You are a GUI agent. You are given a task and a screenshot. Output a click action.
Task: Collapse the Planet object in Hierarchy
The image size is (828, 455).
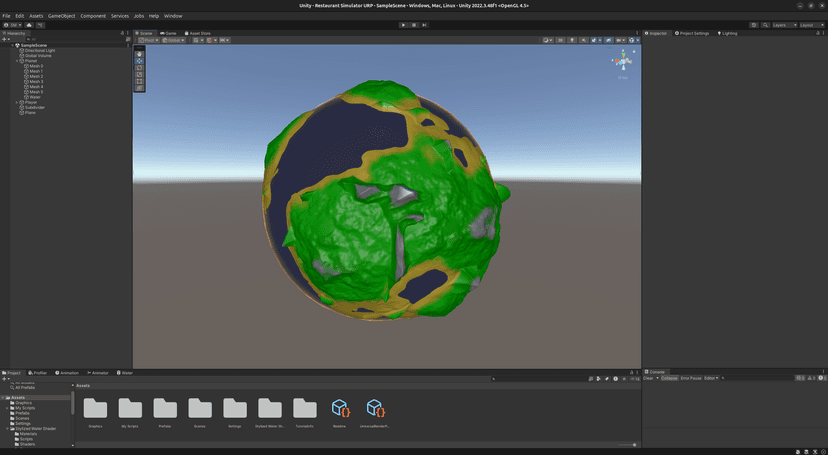click(x=17, y=61)
